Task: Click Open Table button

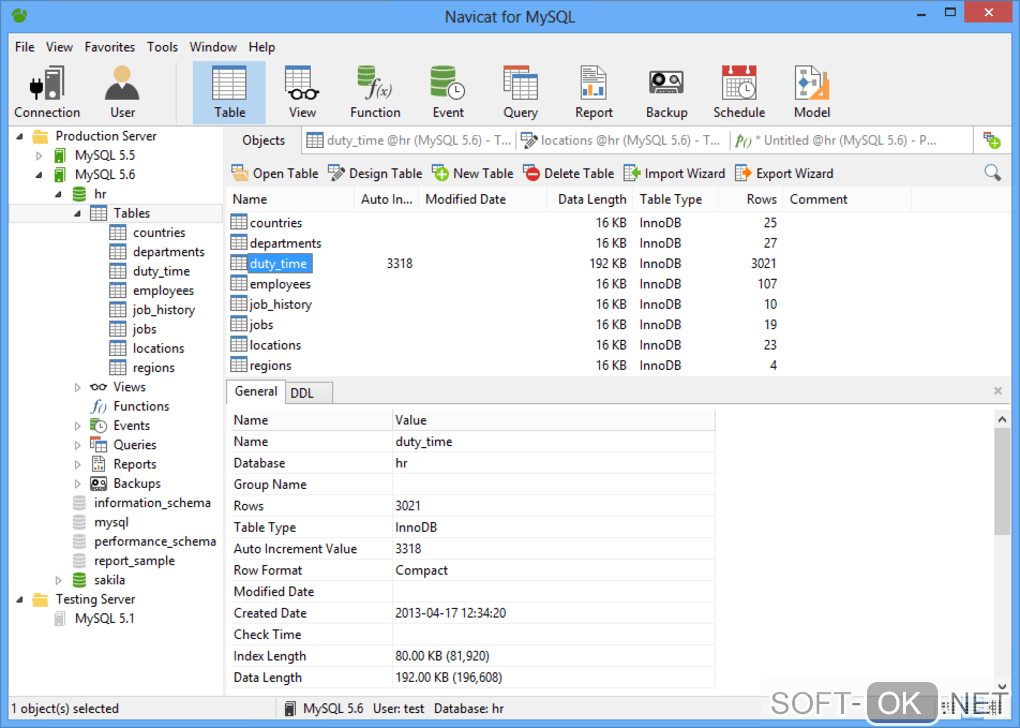Action: pos(275,174)
